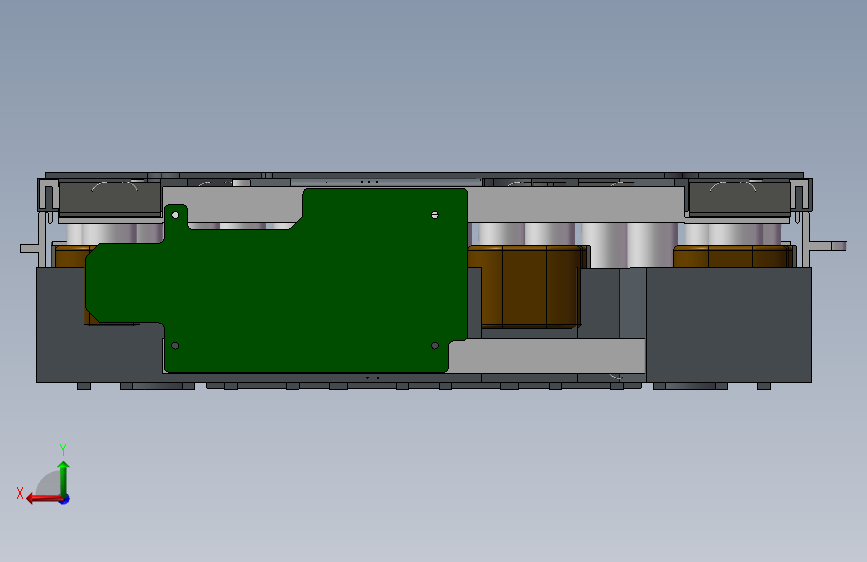
Task: Click the green Y axis arrow of the triad
Action: point(64,478)
